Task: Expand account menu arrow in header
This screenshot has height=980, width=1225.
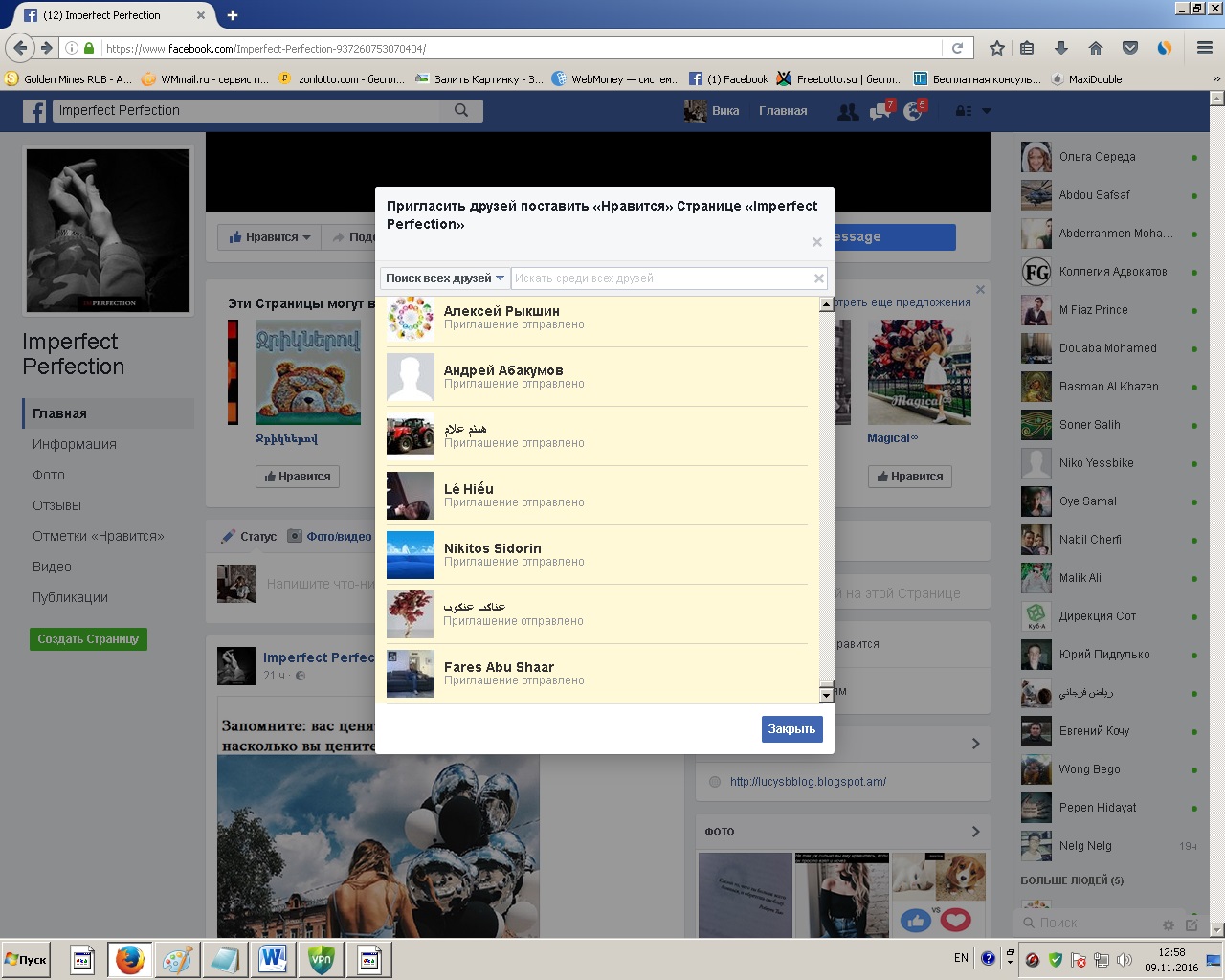Action: [x=987, y=111]
